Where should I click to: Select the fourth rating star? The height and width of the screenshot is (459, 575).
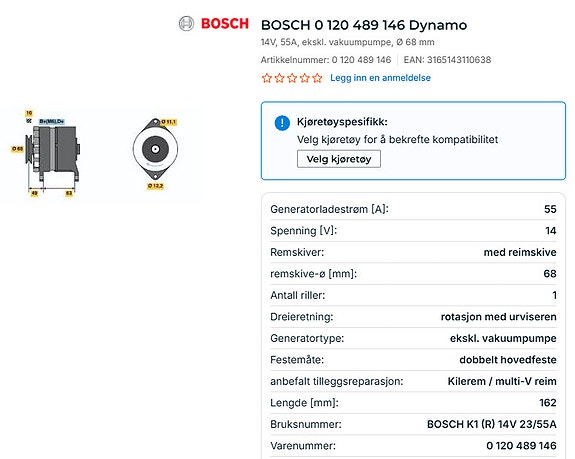(x=305, y=78)
